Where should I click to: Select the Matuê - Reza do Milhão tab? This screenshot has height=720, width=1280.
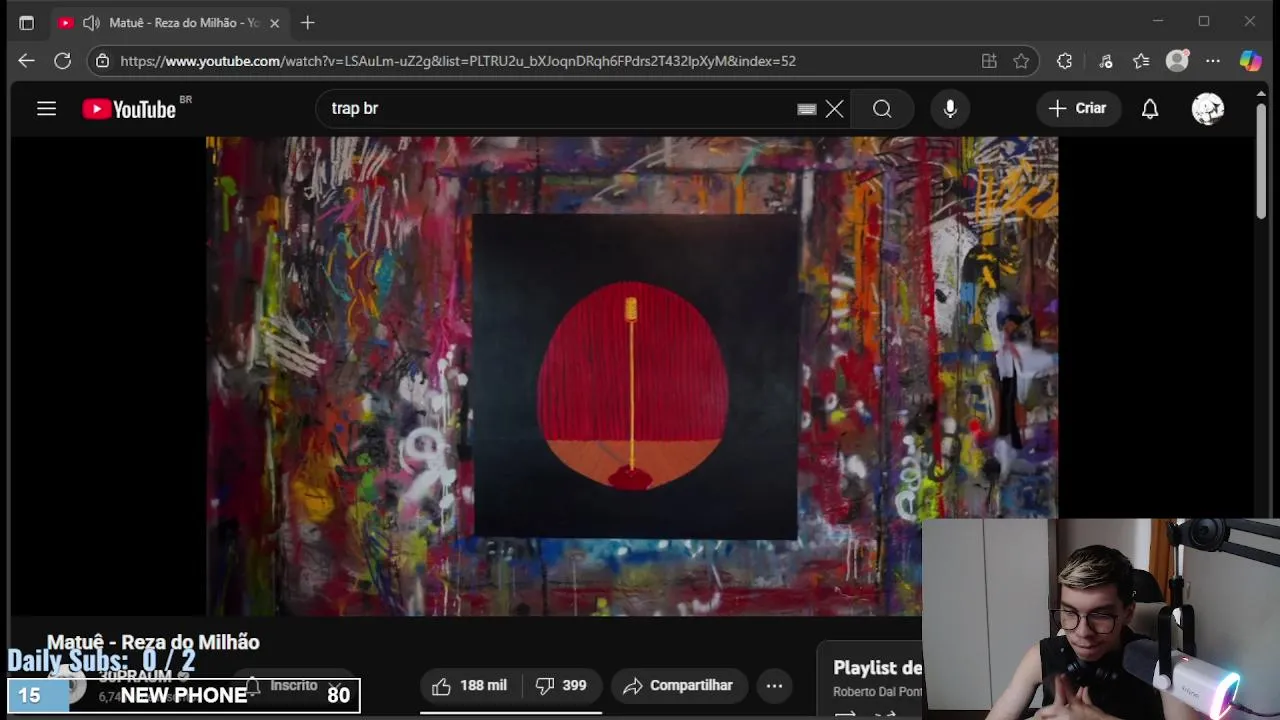(168, 22)
